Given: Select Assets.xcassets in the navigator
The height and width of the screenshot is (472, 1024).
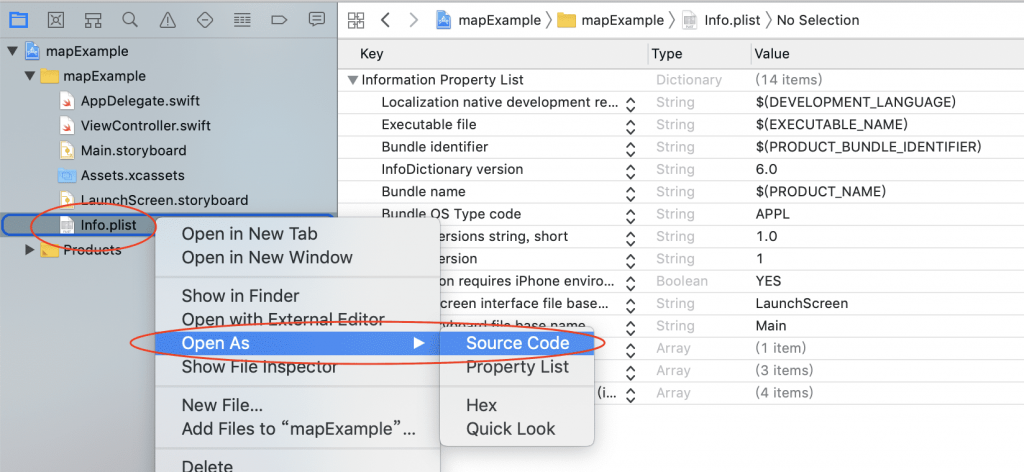Looking at the screenshot, I should click(133, 175).
